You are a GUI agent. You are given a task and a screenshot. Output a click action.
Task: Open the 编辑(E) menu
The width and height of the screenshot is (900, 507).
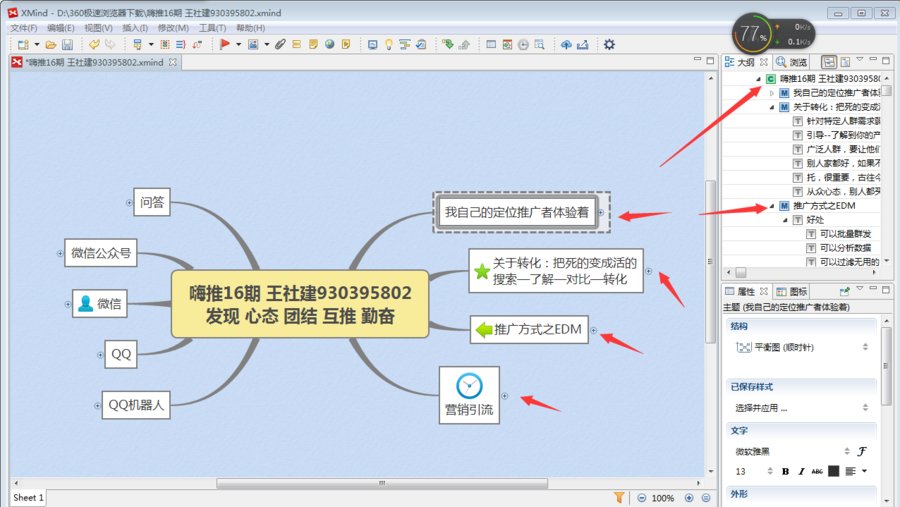click(x=61, y=28)
